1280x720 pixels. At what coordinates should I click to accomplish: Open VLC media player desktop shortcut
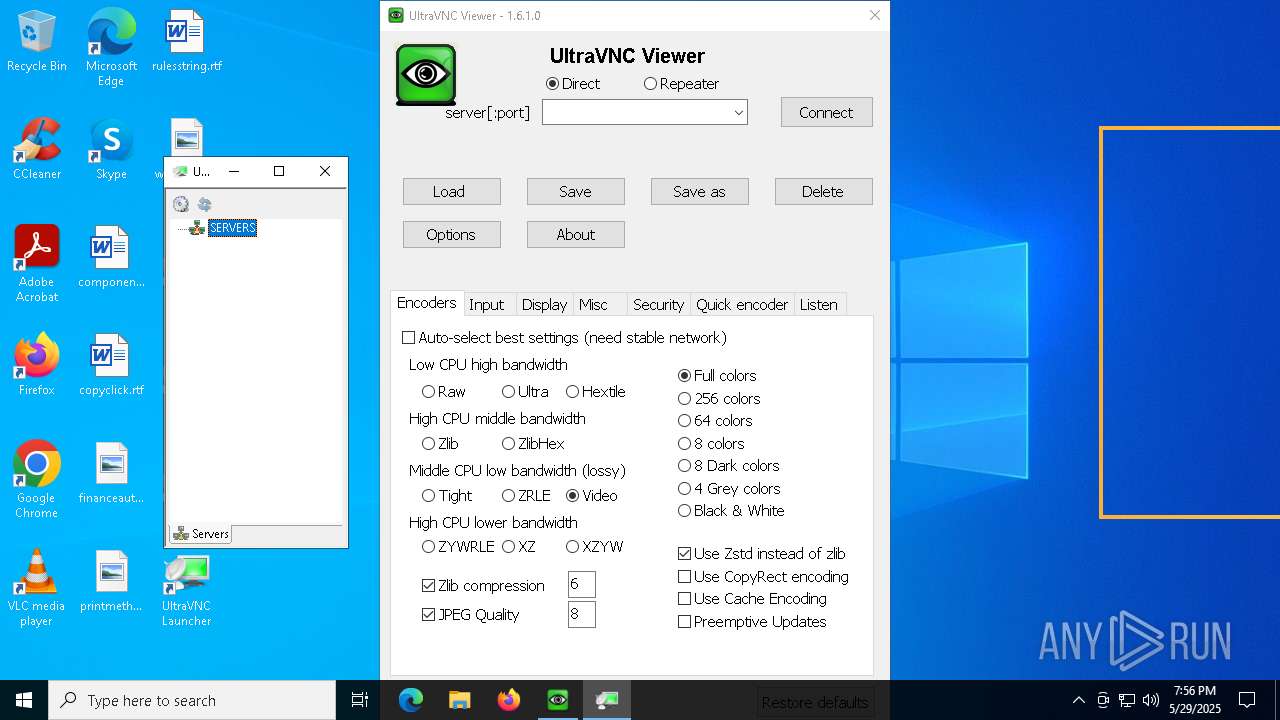(x=37, y=588)
